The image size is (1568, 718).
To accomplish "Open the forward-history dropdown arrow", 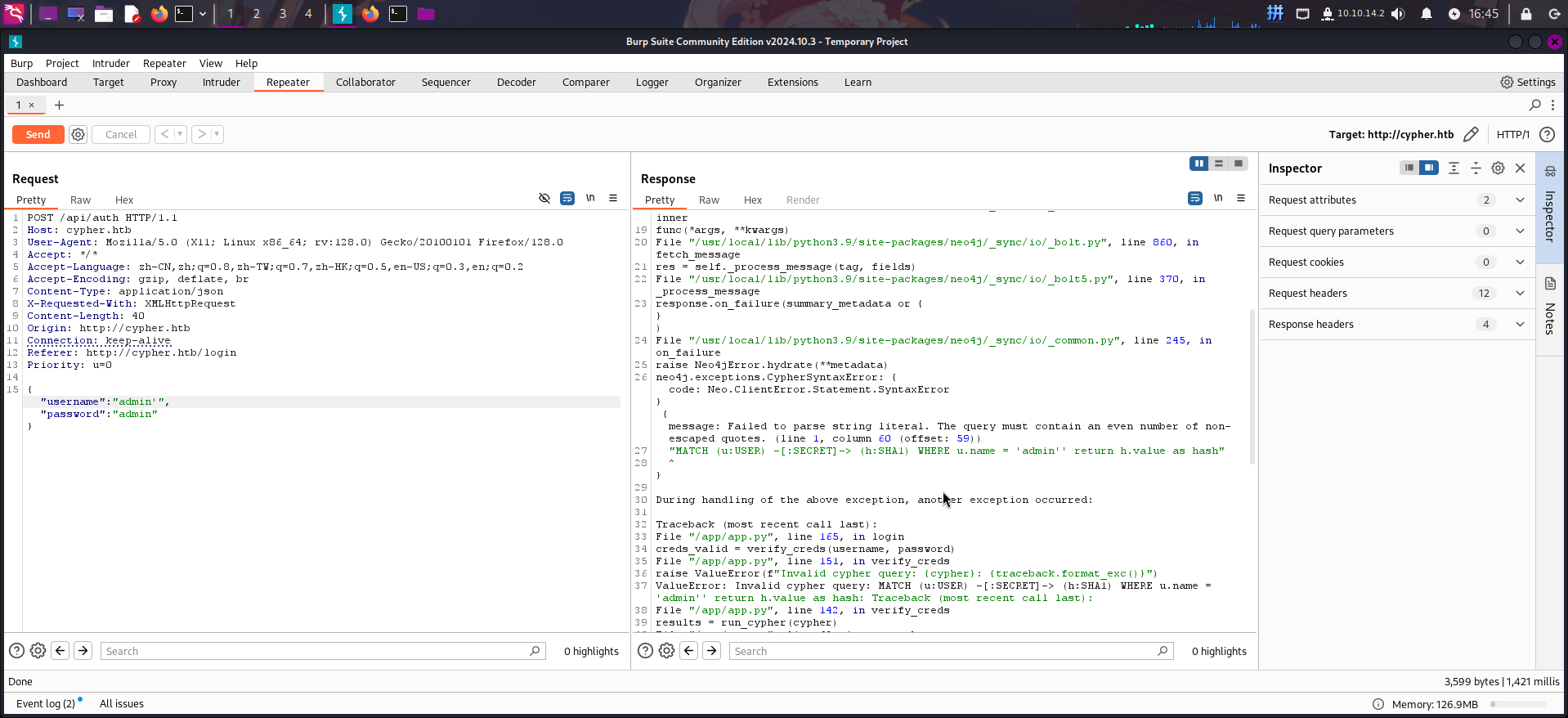I will click(x=217, y=134).
